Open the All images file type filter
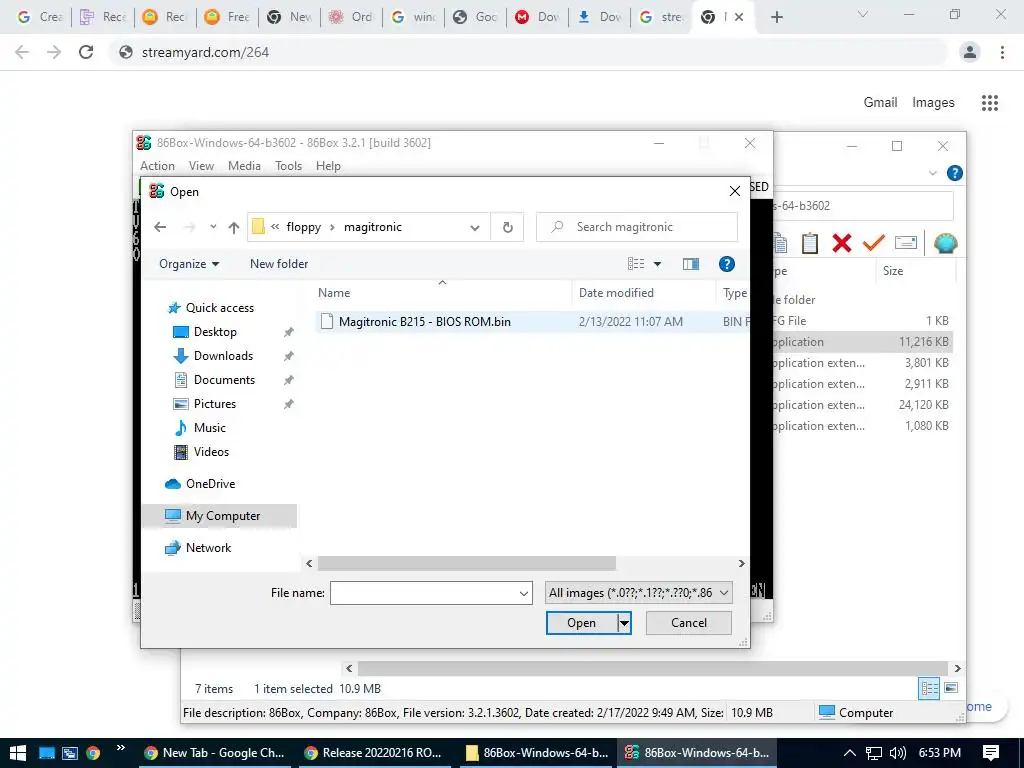Screen dimensions: 1024x768 (639, 593)
